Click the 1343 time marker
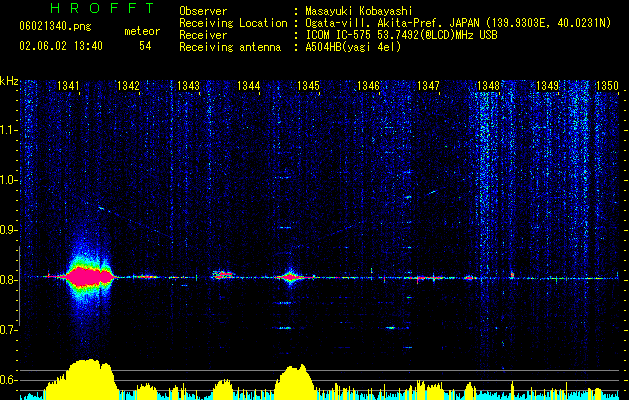Viewport: 629px width, 400px height. click(x=188, y=86)
